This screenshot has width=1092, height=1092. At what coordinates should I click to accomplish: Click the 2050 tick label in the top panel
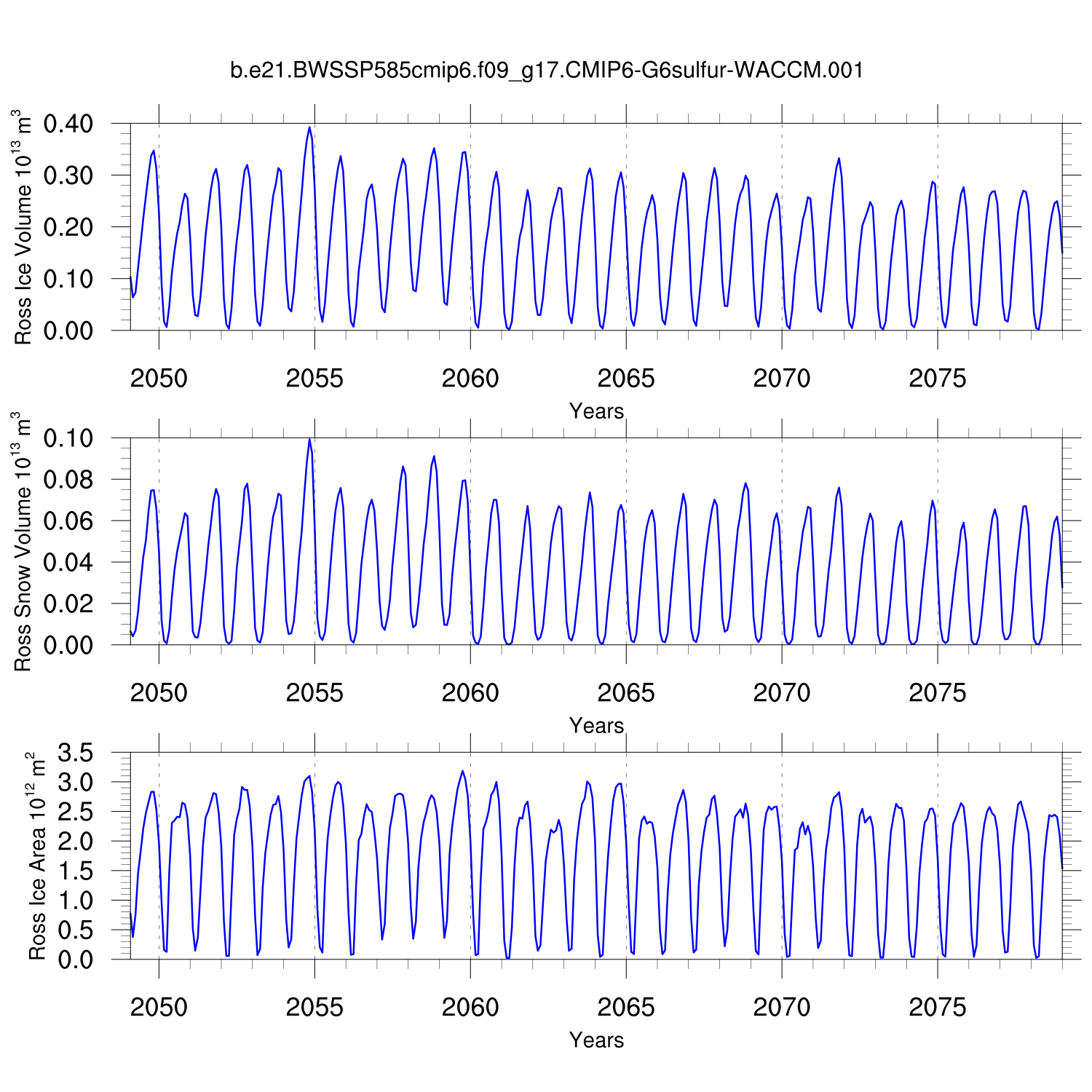tap(159, 379)
